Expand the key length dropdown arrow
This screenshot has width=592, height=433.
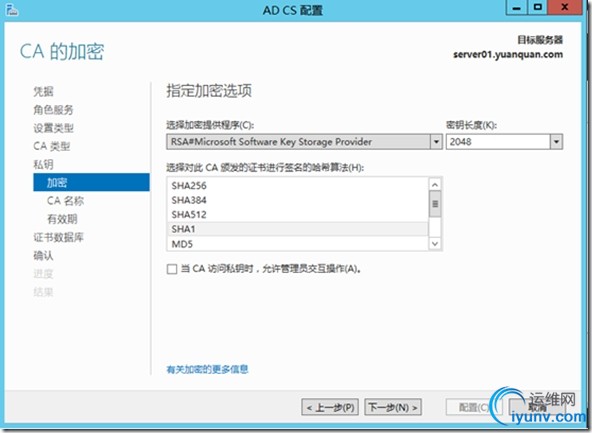pos(556,142)
